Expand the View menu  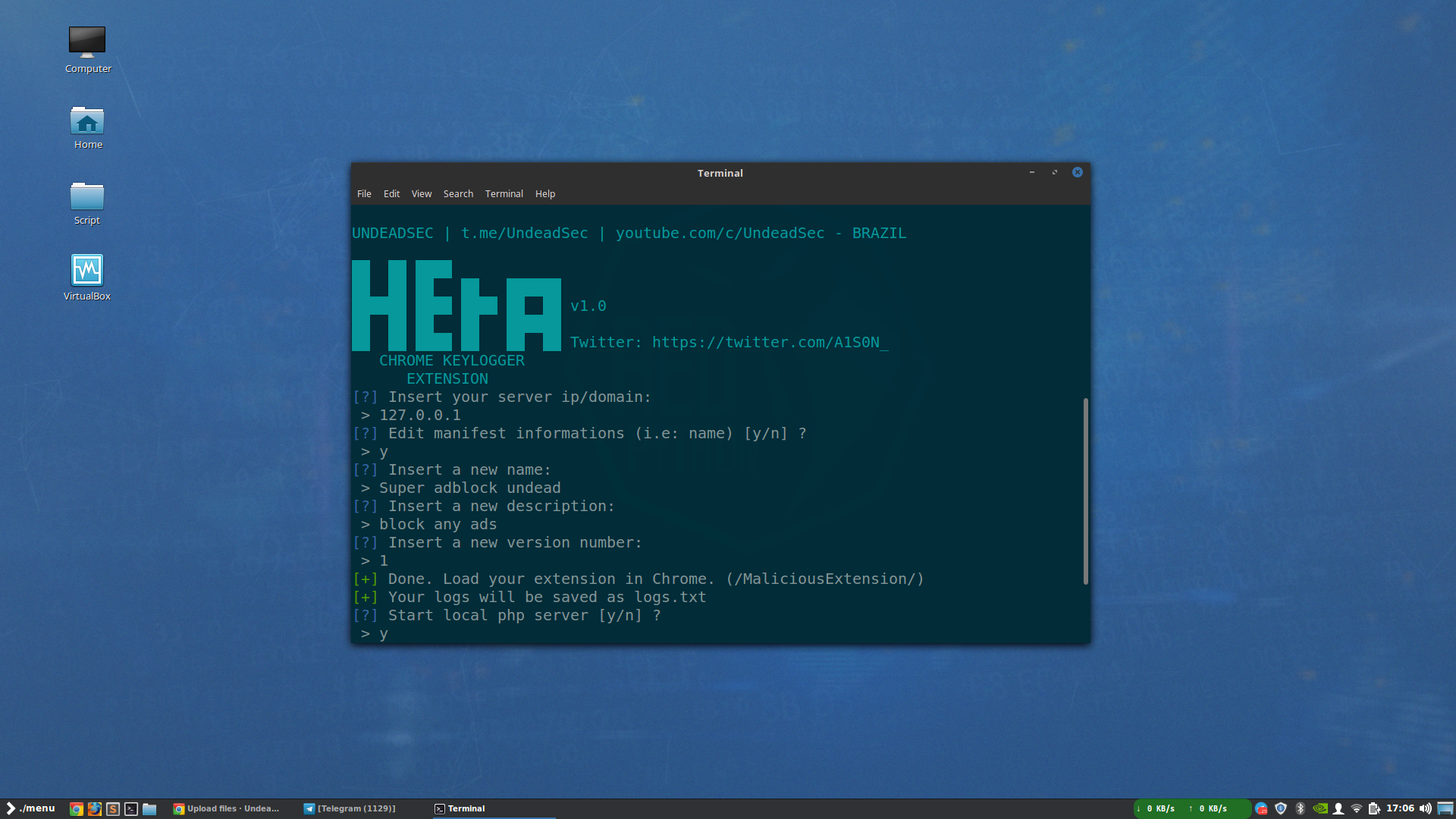pos(421,194)
